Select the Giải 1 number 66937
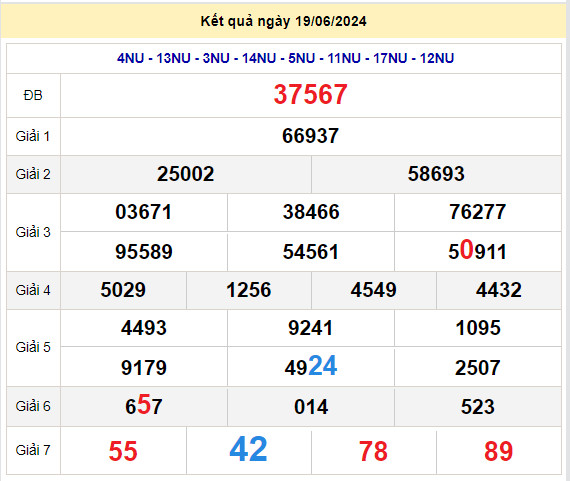This screenshot has height=481, width=570. point(310,136)
